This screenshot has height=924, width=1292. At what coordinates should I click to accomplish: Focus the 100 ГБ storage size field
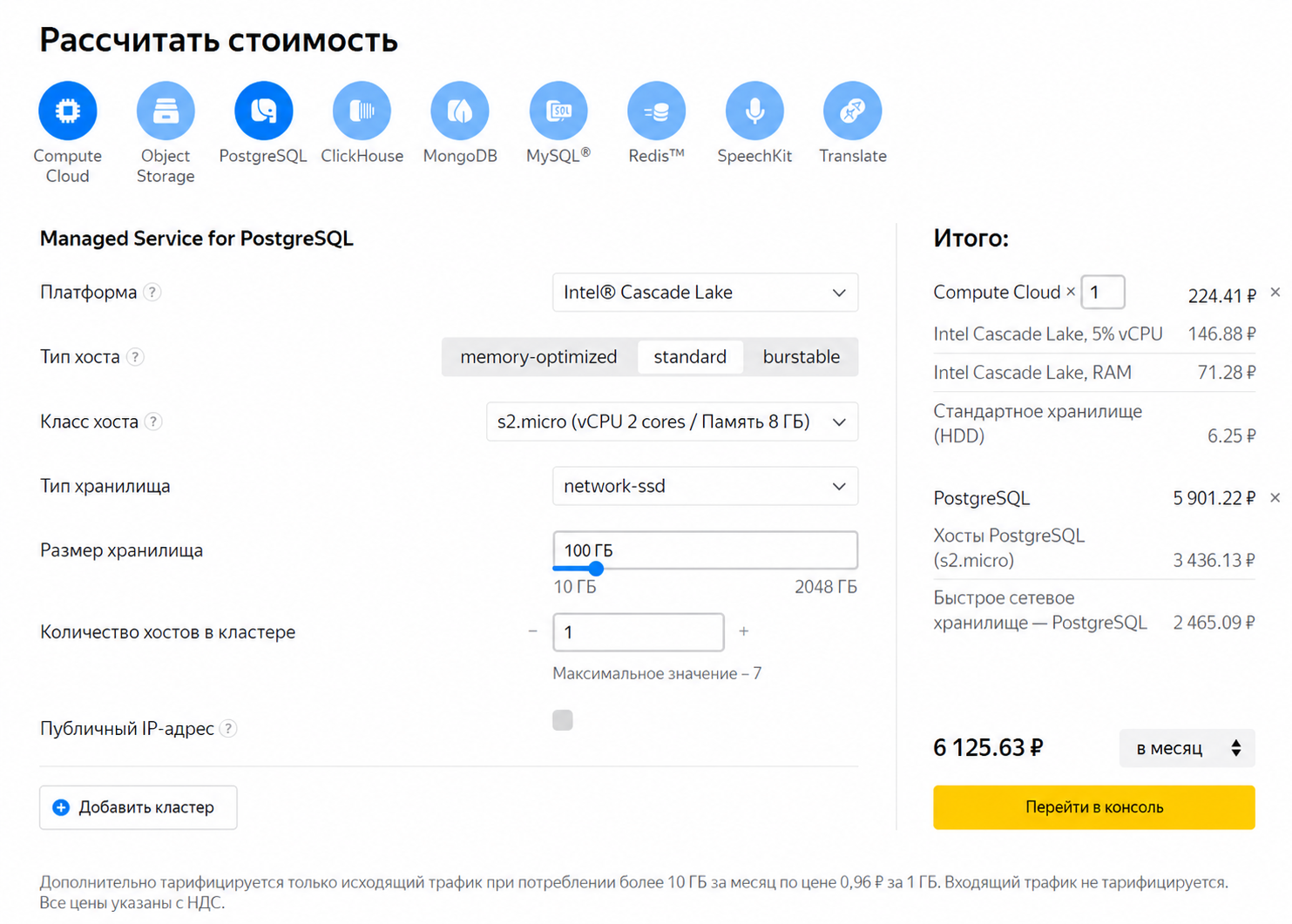[x=705, y=550]
